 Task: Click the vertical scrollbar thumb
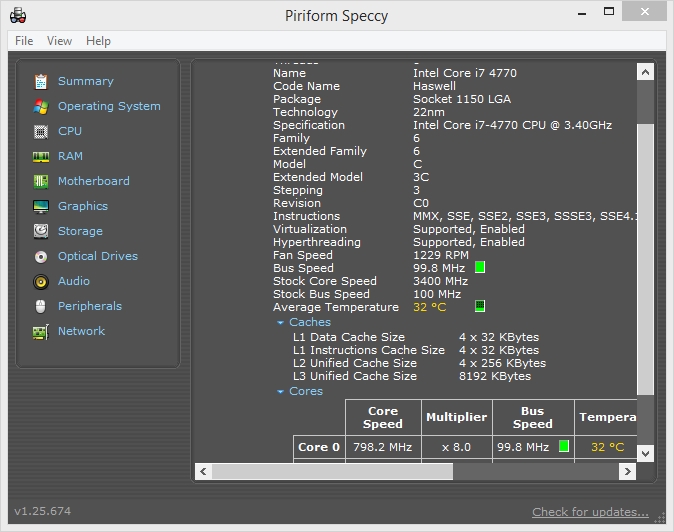pos(645,259)
